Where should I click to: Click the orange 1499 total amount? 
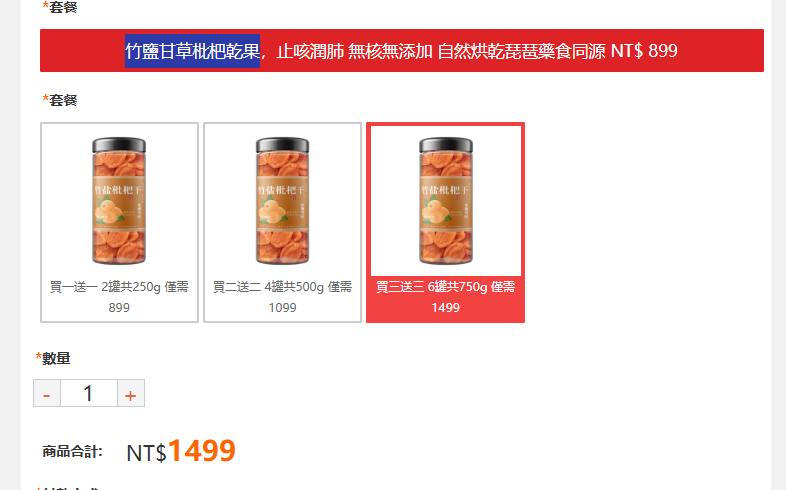coord(202,450)
